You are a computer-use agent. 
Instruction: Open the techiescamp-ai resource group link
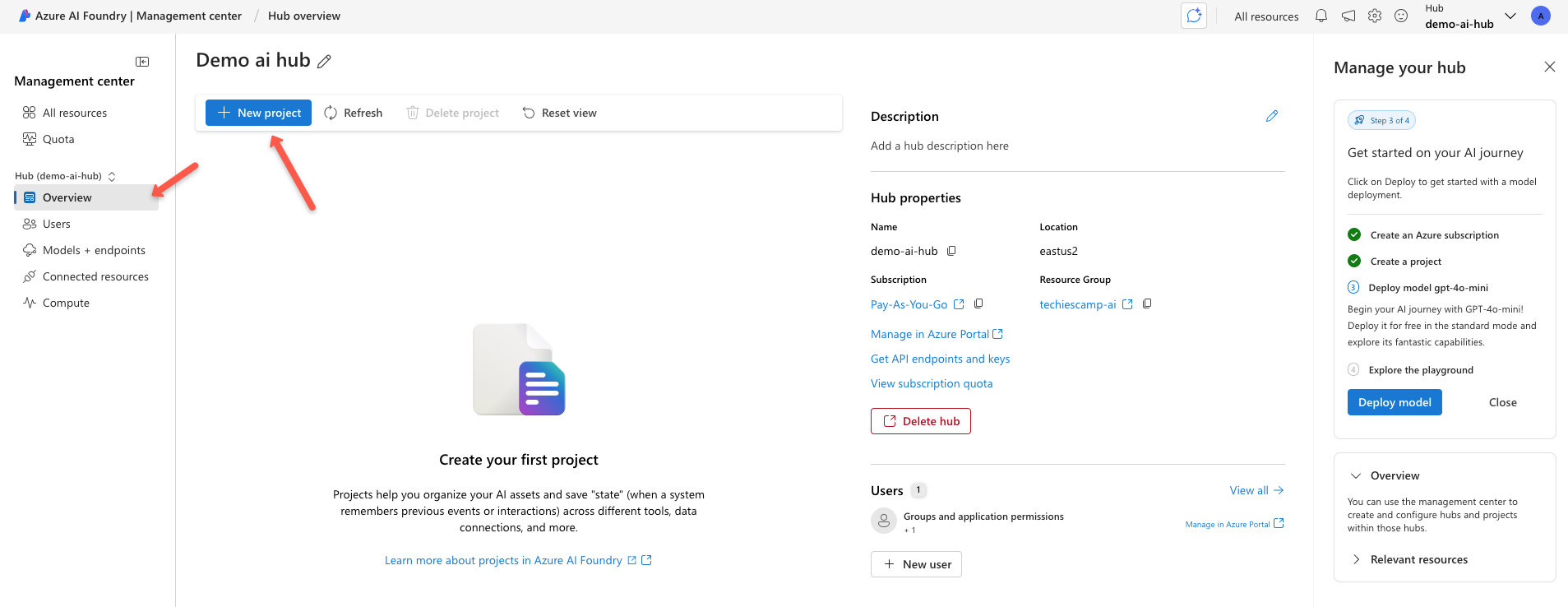[1078, 304]
